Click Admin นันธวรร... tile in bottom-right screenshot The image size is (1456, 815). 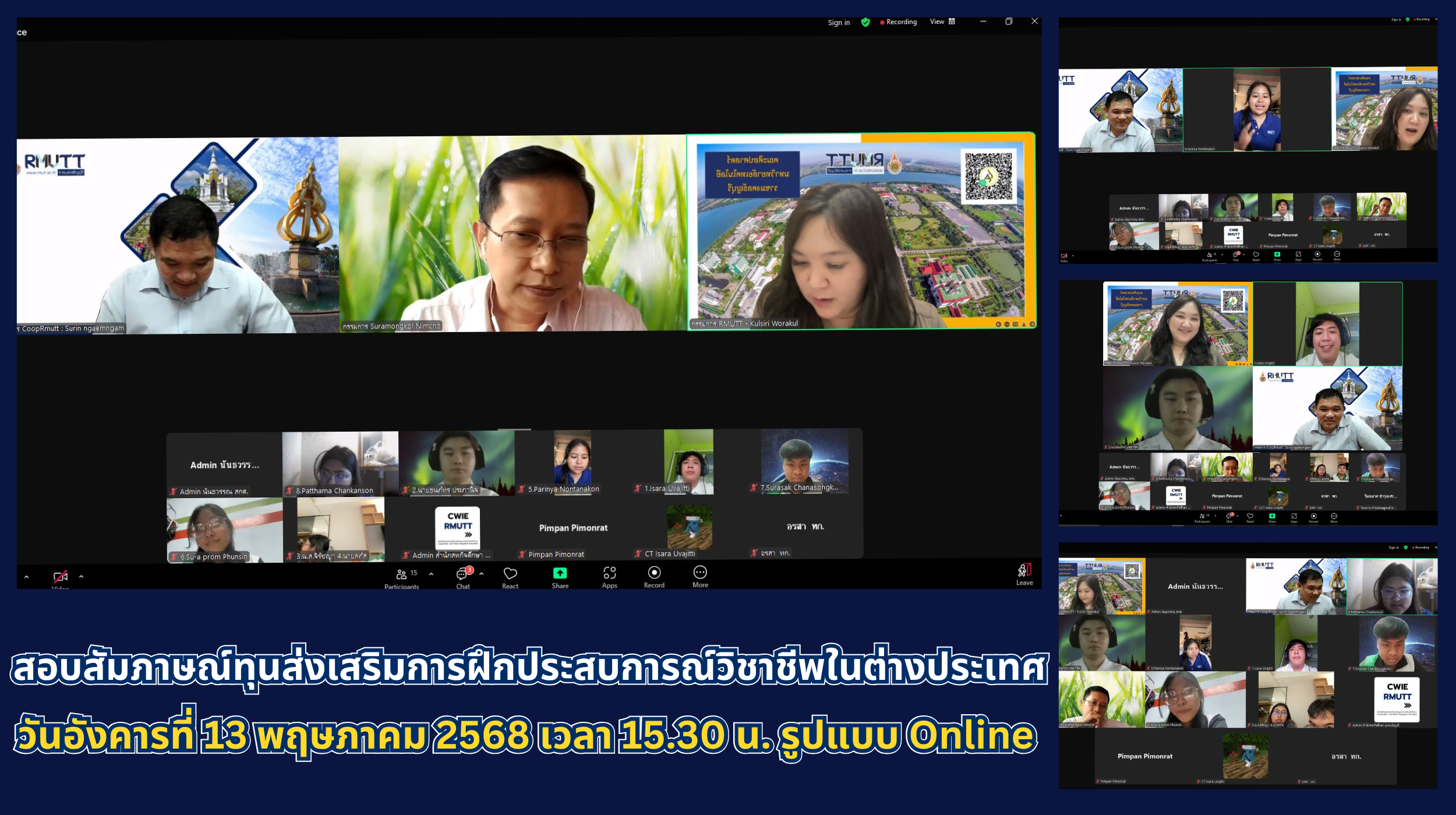pyautogui.click(x=1195, y=586)
